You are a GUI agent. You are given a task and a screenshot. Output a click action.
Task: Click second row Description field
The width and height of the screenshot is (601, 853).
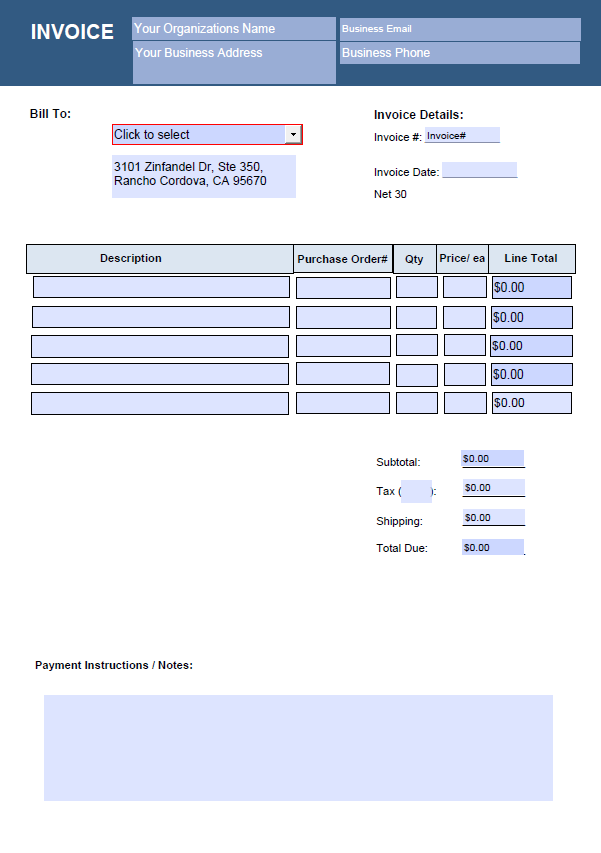[x=160, y=317]
